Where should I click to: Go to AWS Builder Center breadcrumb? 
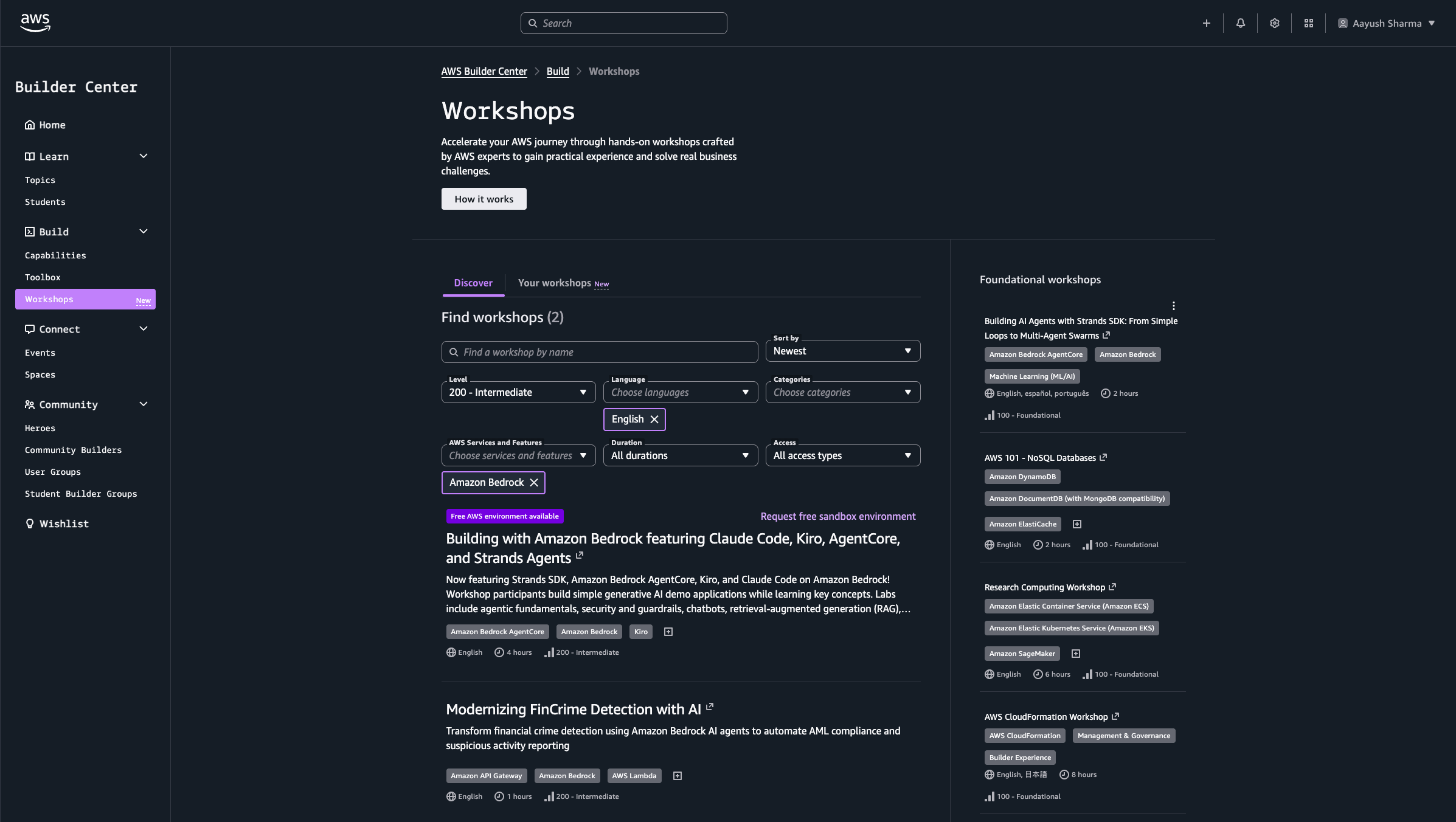[484, 71]
